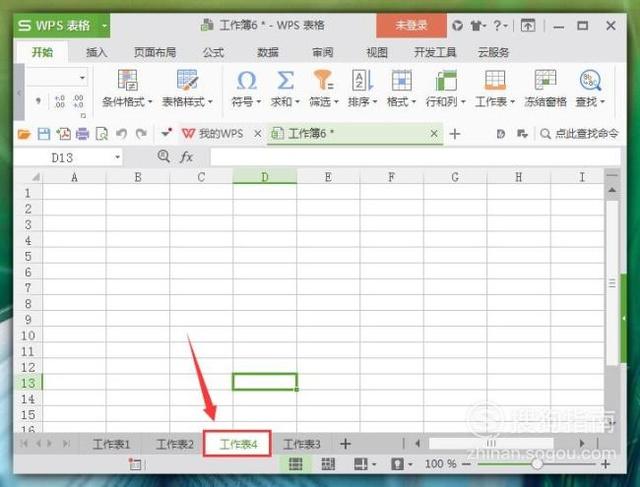Open the 视图 ribbon tab
The width and height of the screenshot is (640, 487).
(x=377, y=52)
